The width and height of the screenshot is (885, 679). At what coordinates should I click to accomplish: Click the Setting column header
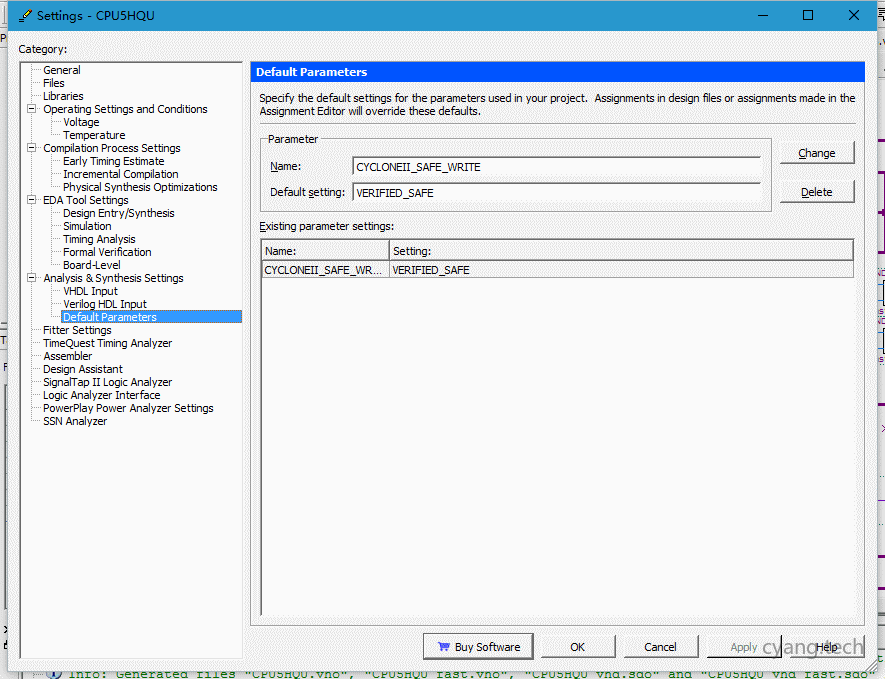620,250
